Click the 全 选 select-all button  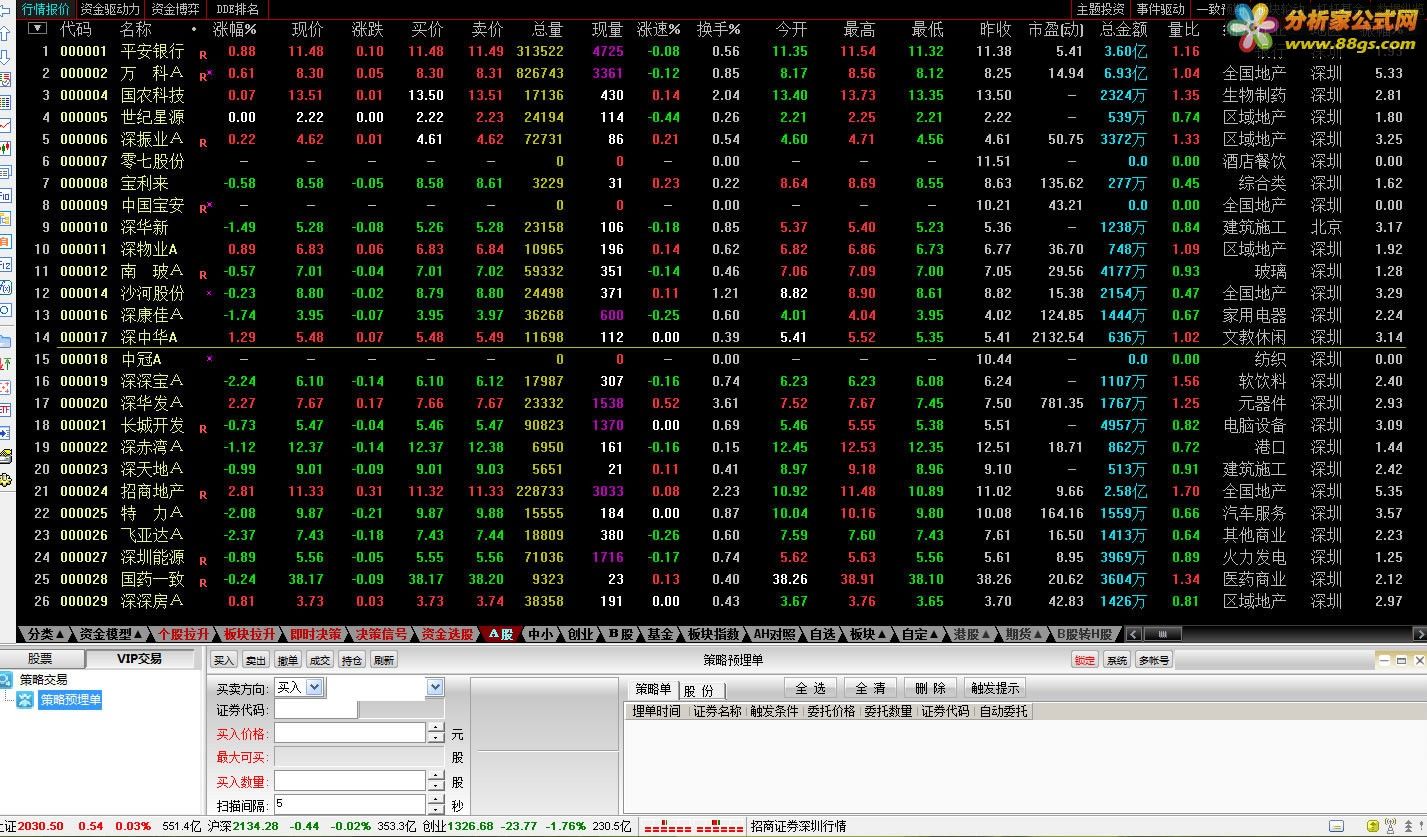click(x=811, y=688)
